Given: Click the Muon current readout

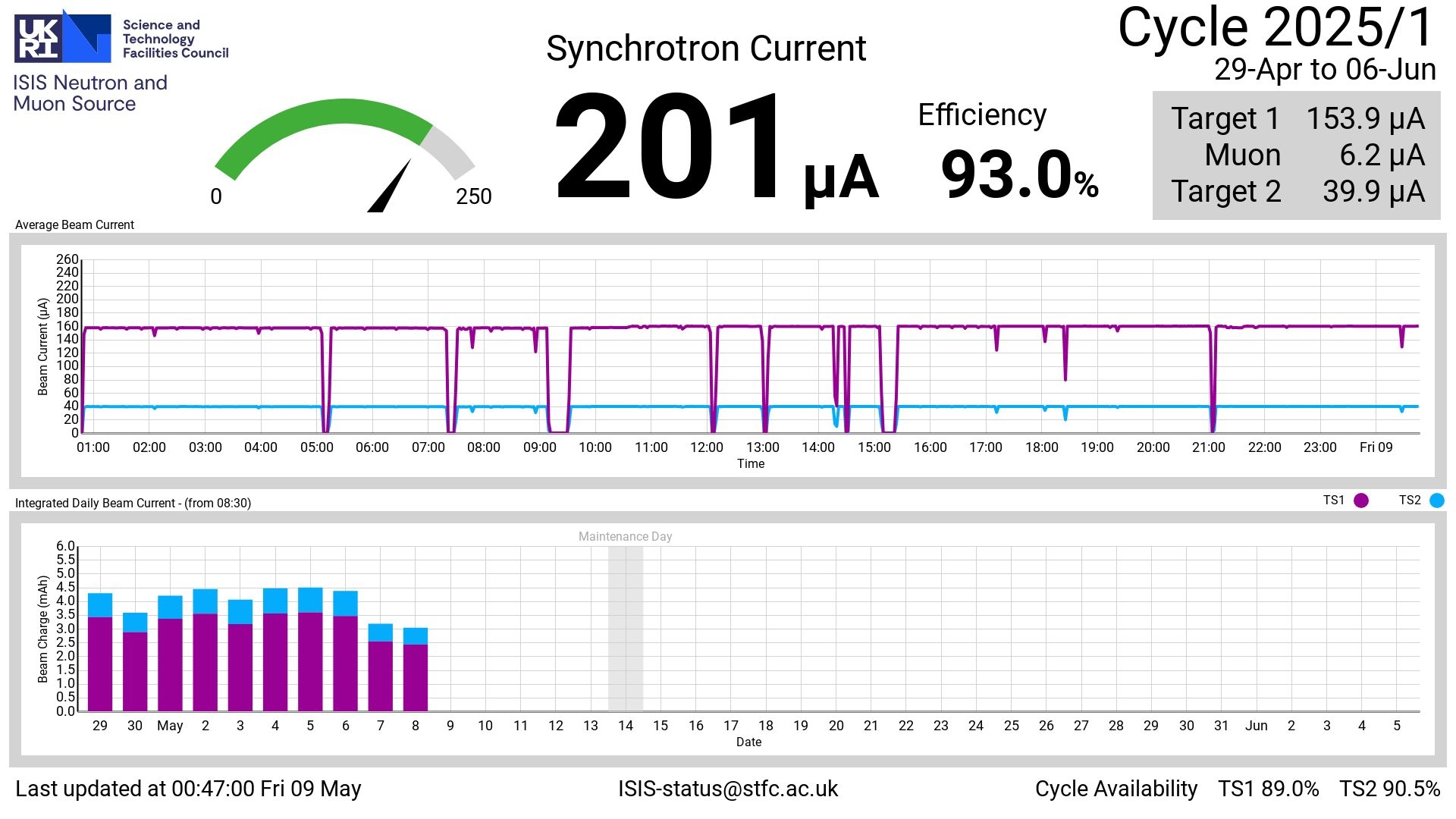Looking at the screenshot, I should click(x=1381, y=155).
